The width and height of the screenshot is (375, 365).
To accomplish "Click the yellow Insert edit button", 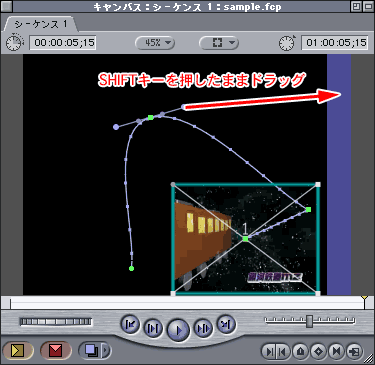I will click(17, 350).
